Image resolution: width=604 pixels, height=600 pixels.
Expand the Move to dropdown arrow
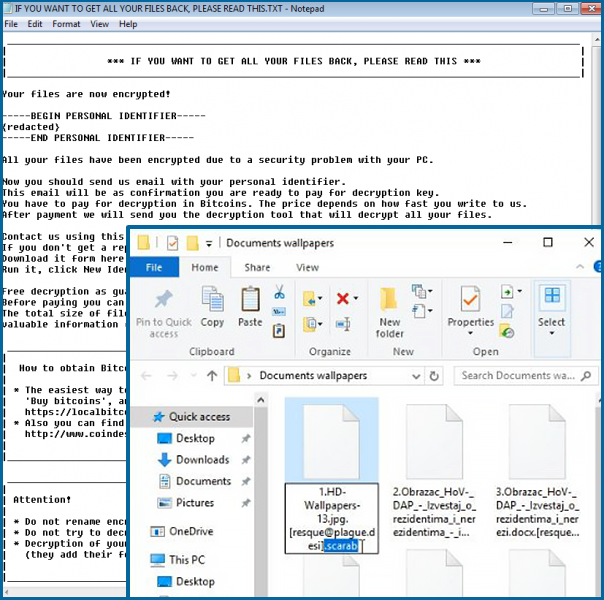pyautogui.click(x=320, y=298)
